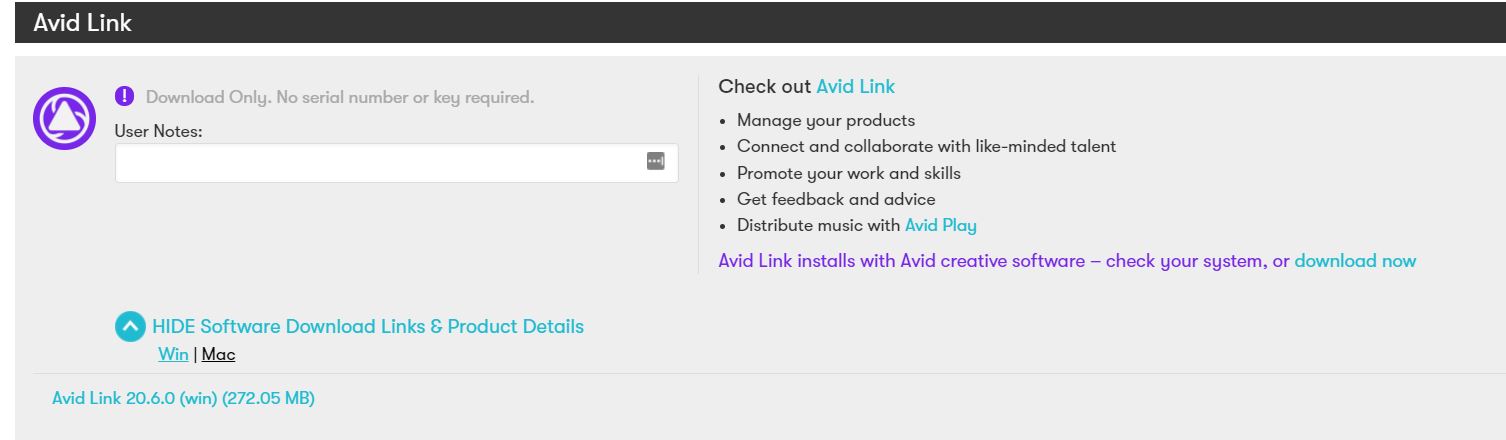
Task: Click 'Manage your products' bullet text
Action: (x=826, y=121)
